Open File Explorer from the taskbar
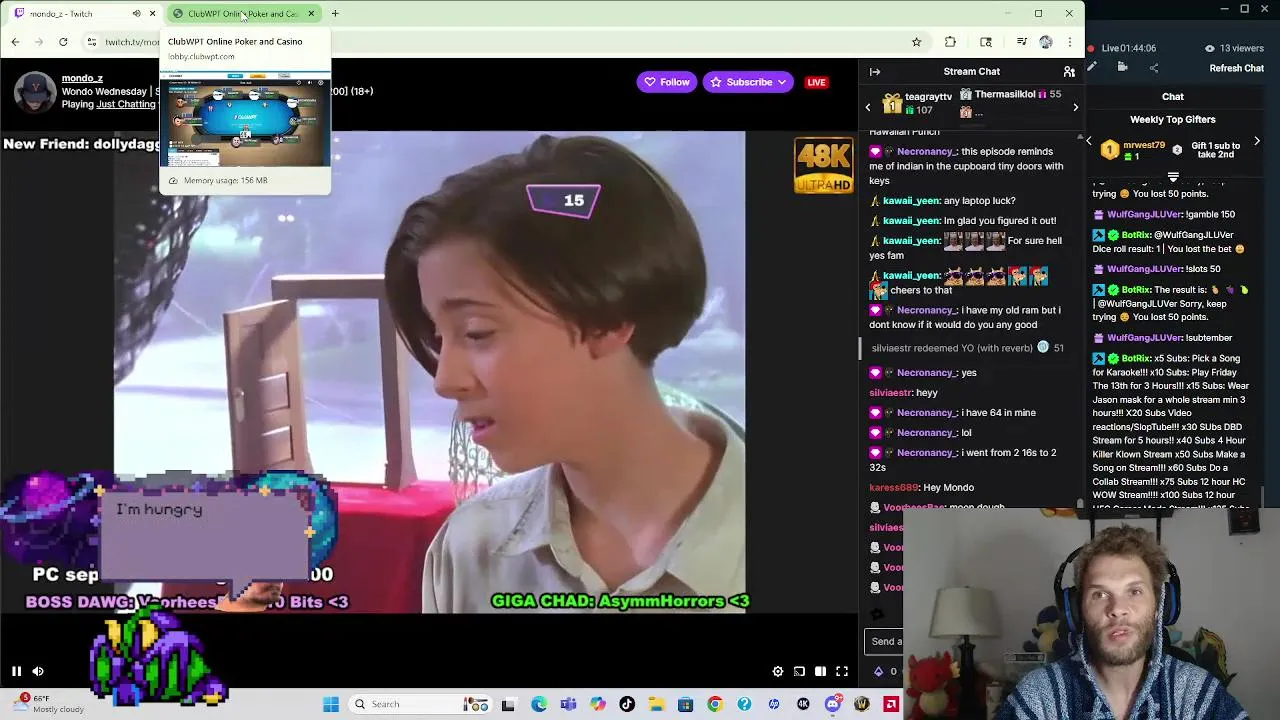The image size is (1280, 720). pyautogui.click(x=656, y=704)
